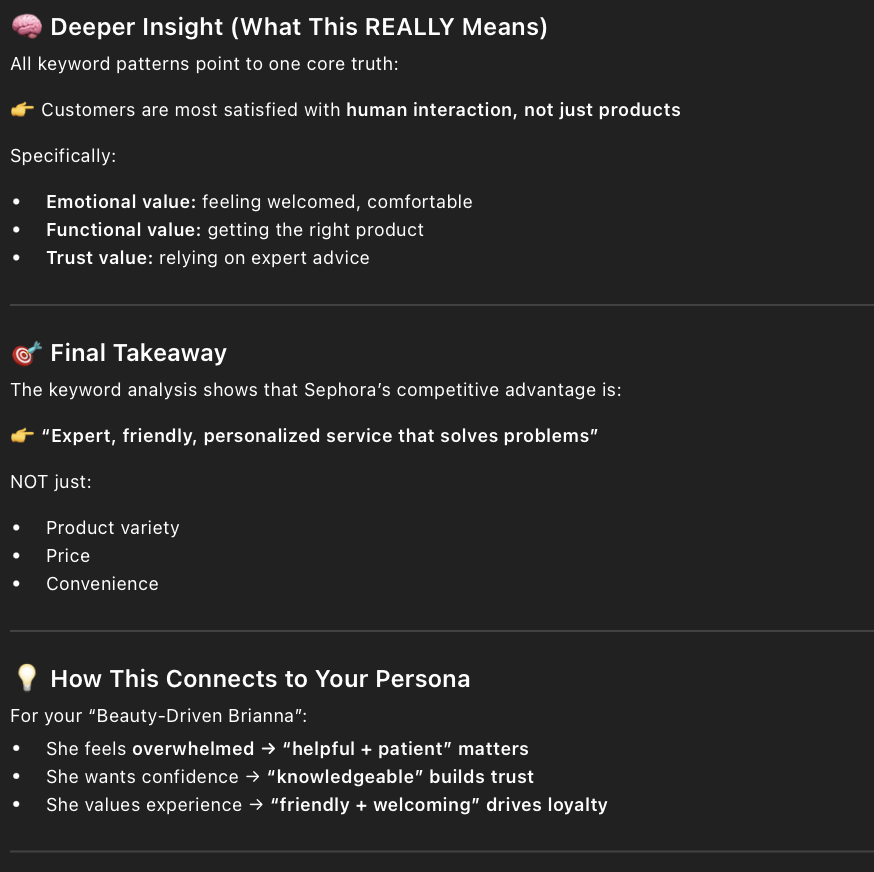874x872 pixels.
Task: Click the bold 'Emotional value:' label
Action: coord(121,202)
